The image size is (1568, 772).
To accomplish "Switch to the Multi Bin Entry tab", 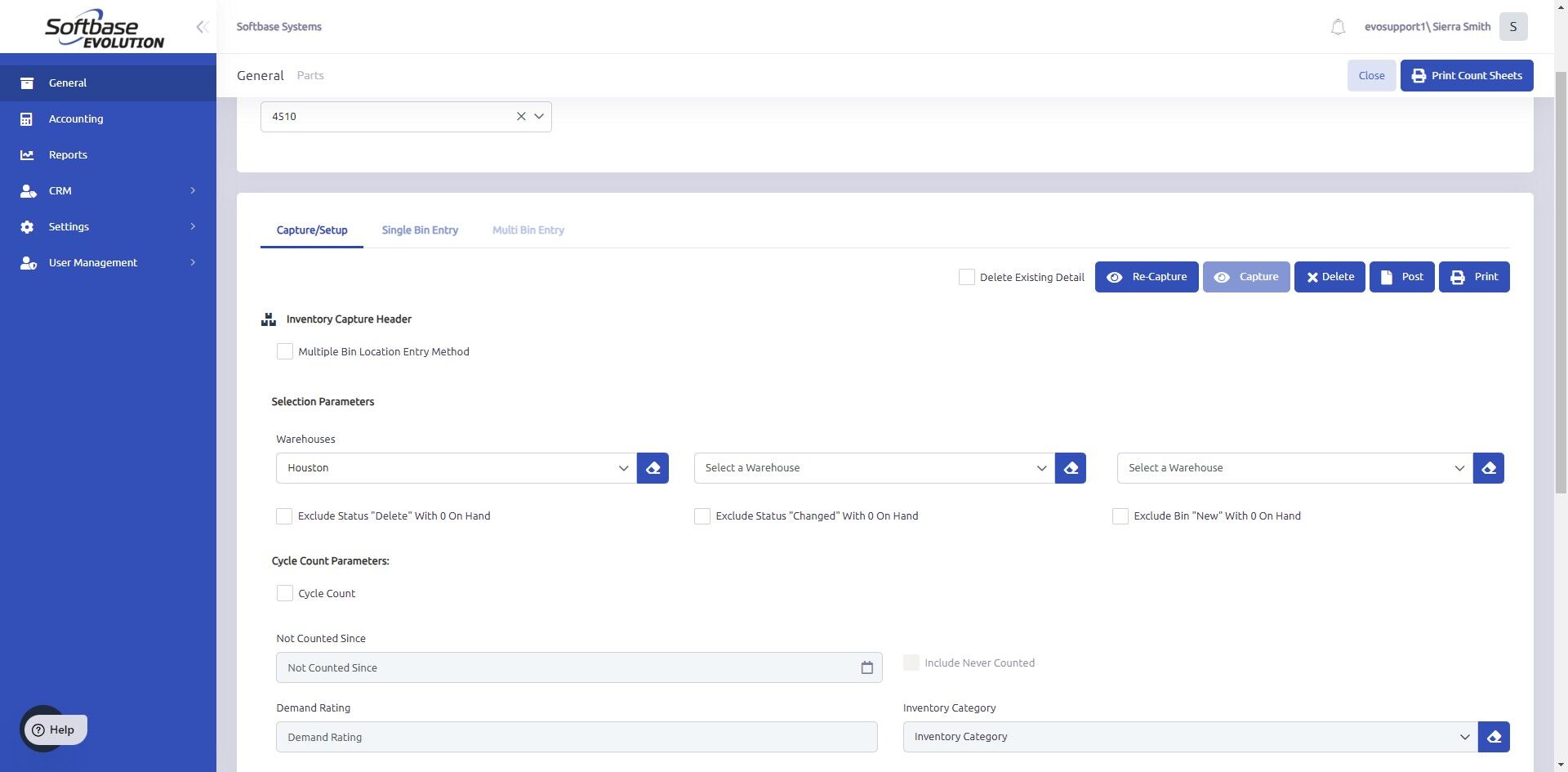I will 528,230.
